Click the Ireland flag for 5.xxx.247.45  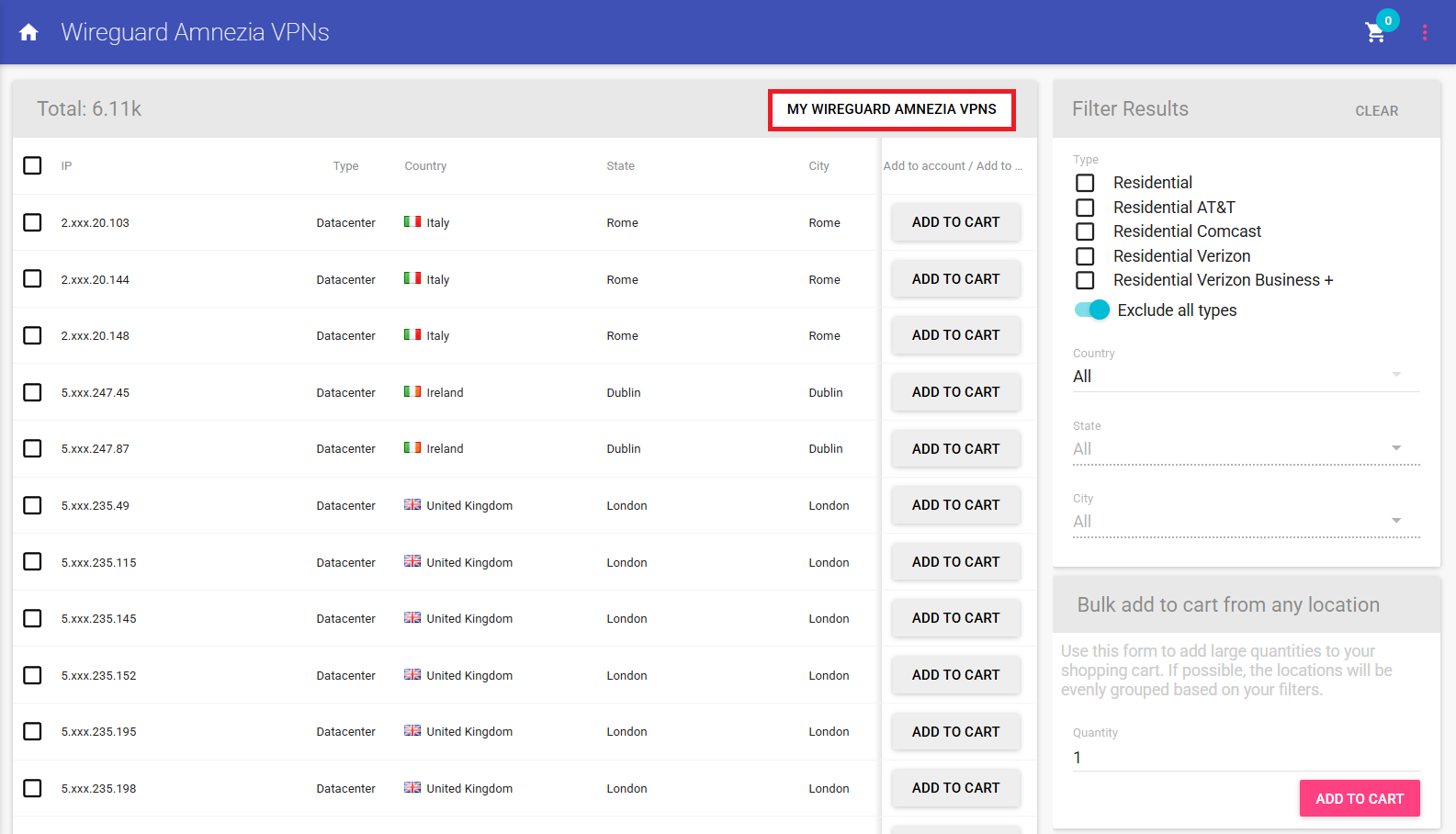tap(412, 392)
